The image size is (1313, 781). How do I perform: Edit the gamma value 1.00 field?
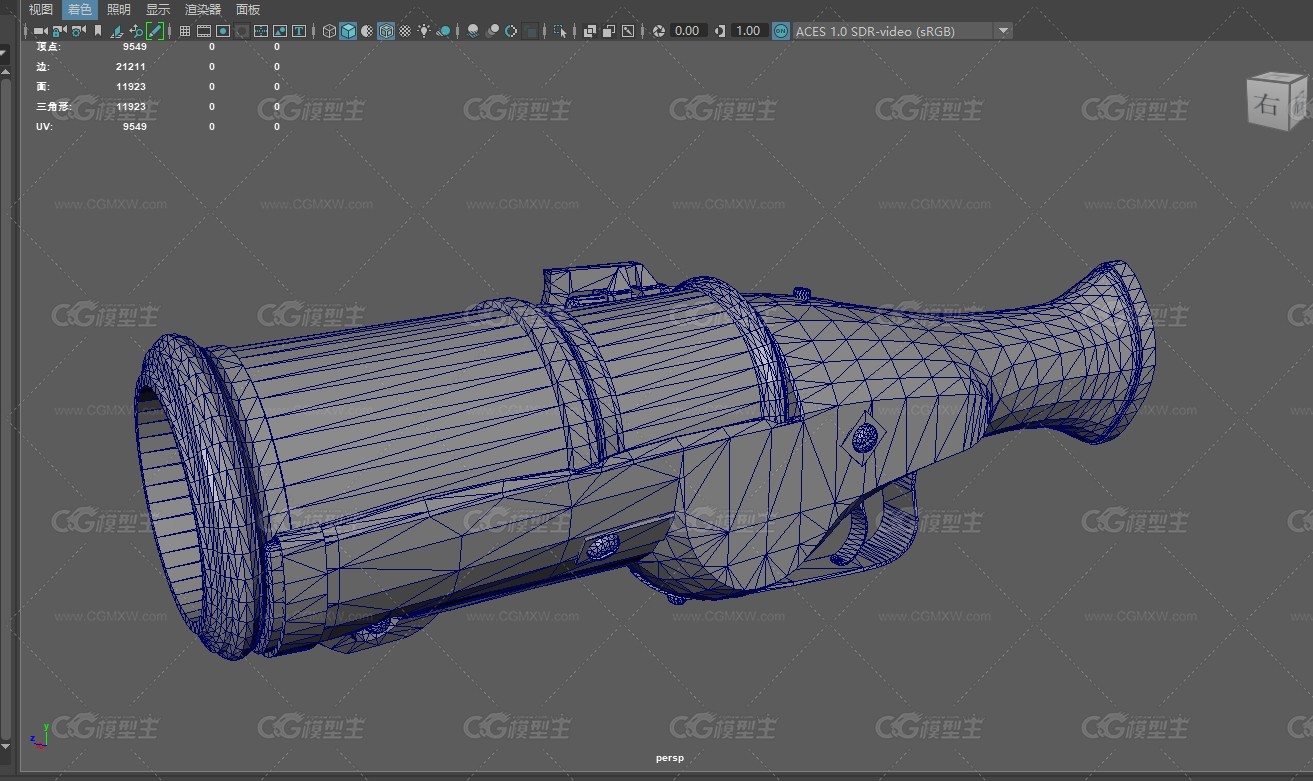coord(749,31)
